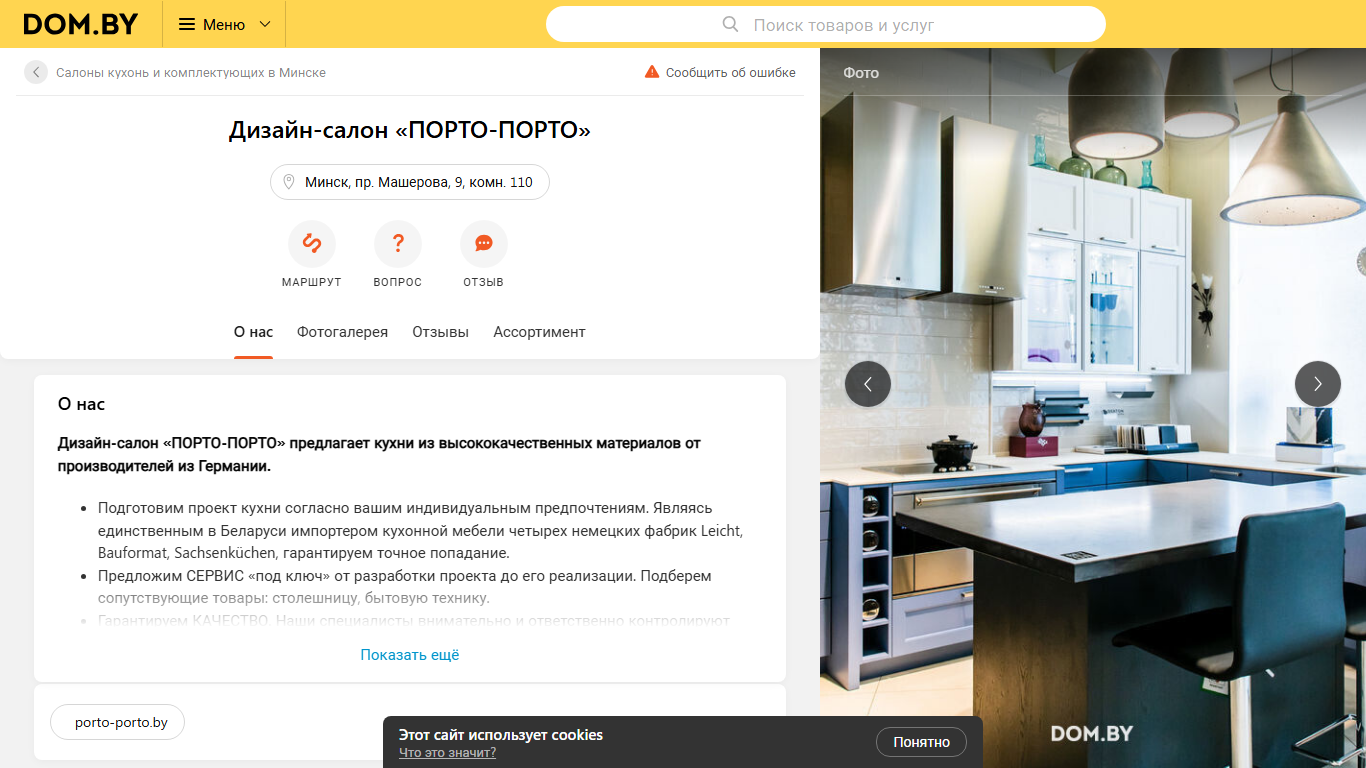Click the search magnifier icon
Screen dimensions: 1366x768
click(731, 24)
